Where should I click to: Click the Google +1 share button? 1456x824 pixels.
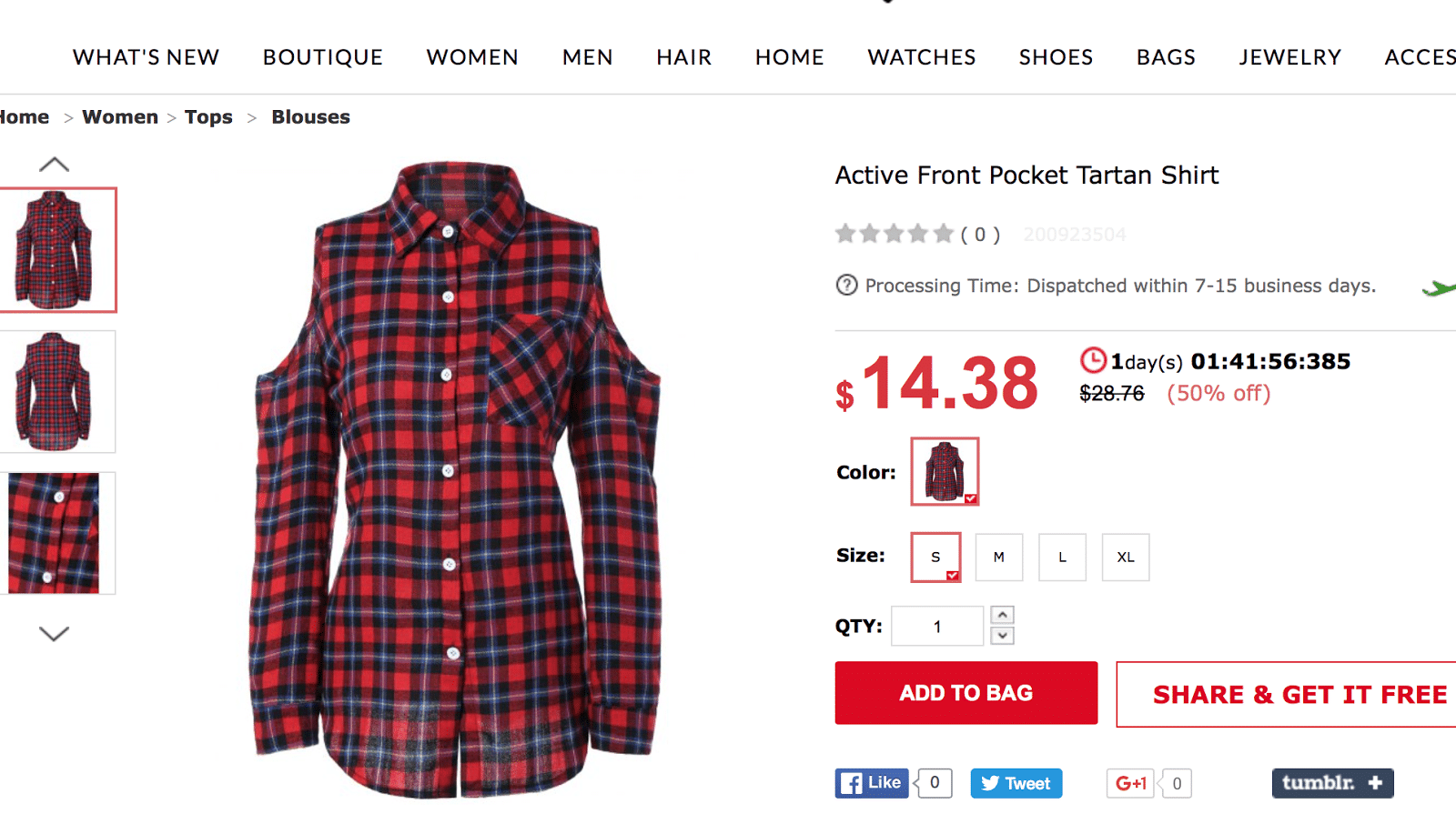(x=1130, y=783)
